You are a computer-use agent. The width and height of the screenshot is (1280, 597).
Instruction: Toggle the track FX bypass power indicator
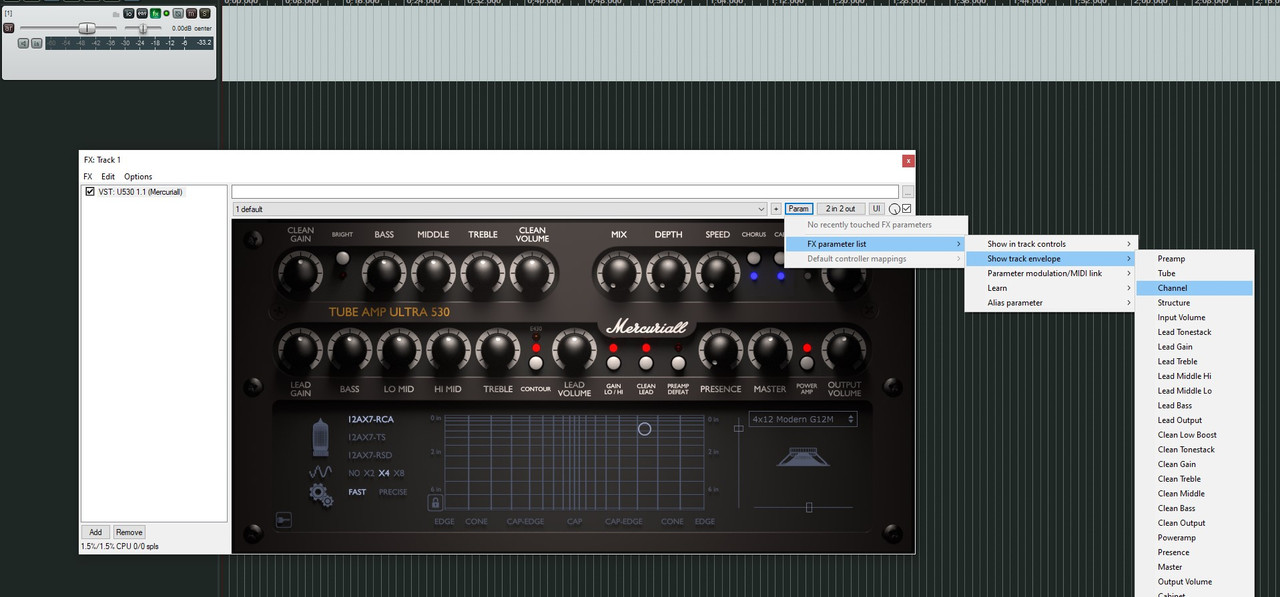[x=166, y=13]
